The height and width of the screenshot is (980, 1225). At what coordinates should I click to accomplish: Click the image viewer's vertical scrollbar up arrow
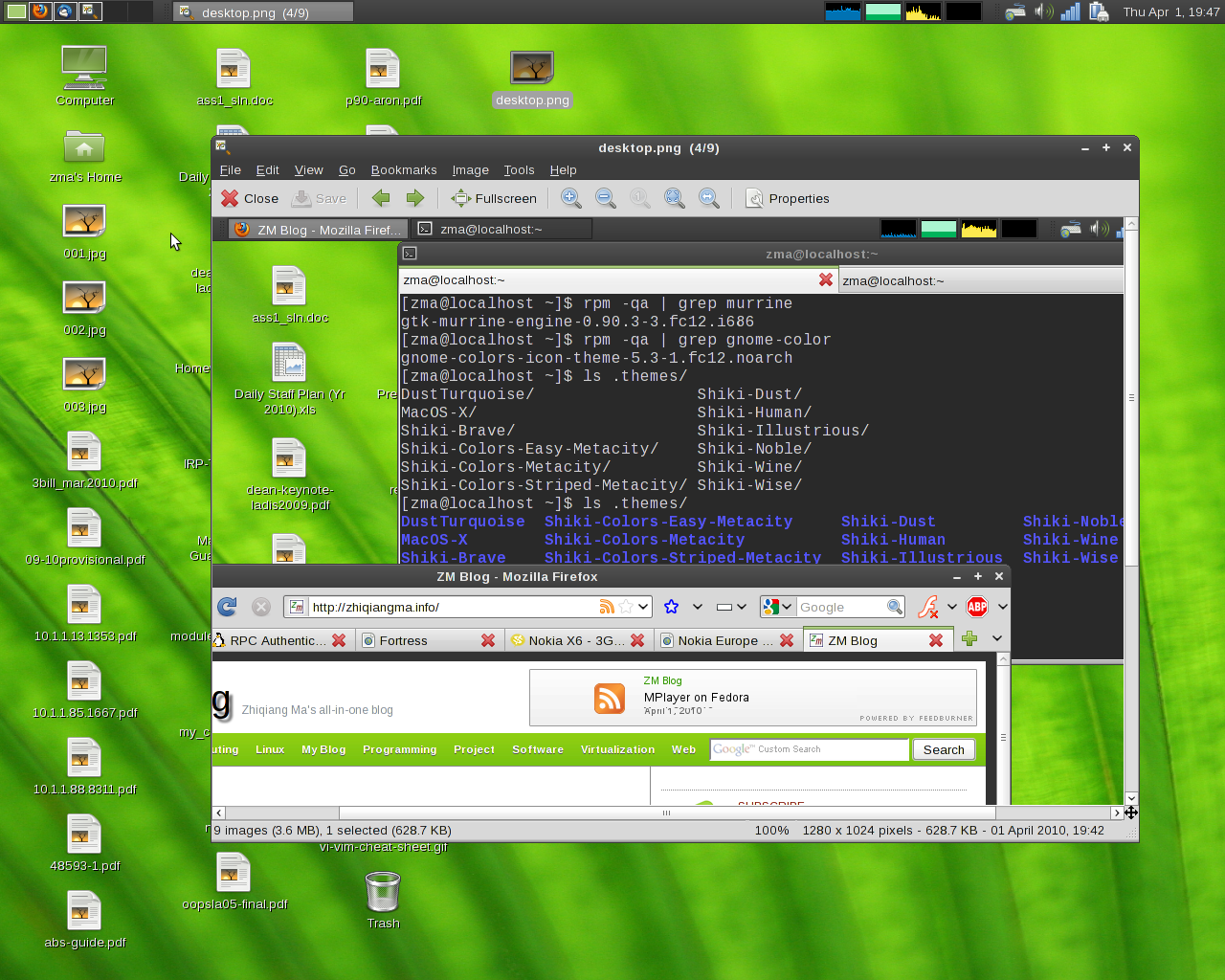click(x=1131, y=224)
